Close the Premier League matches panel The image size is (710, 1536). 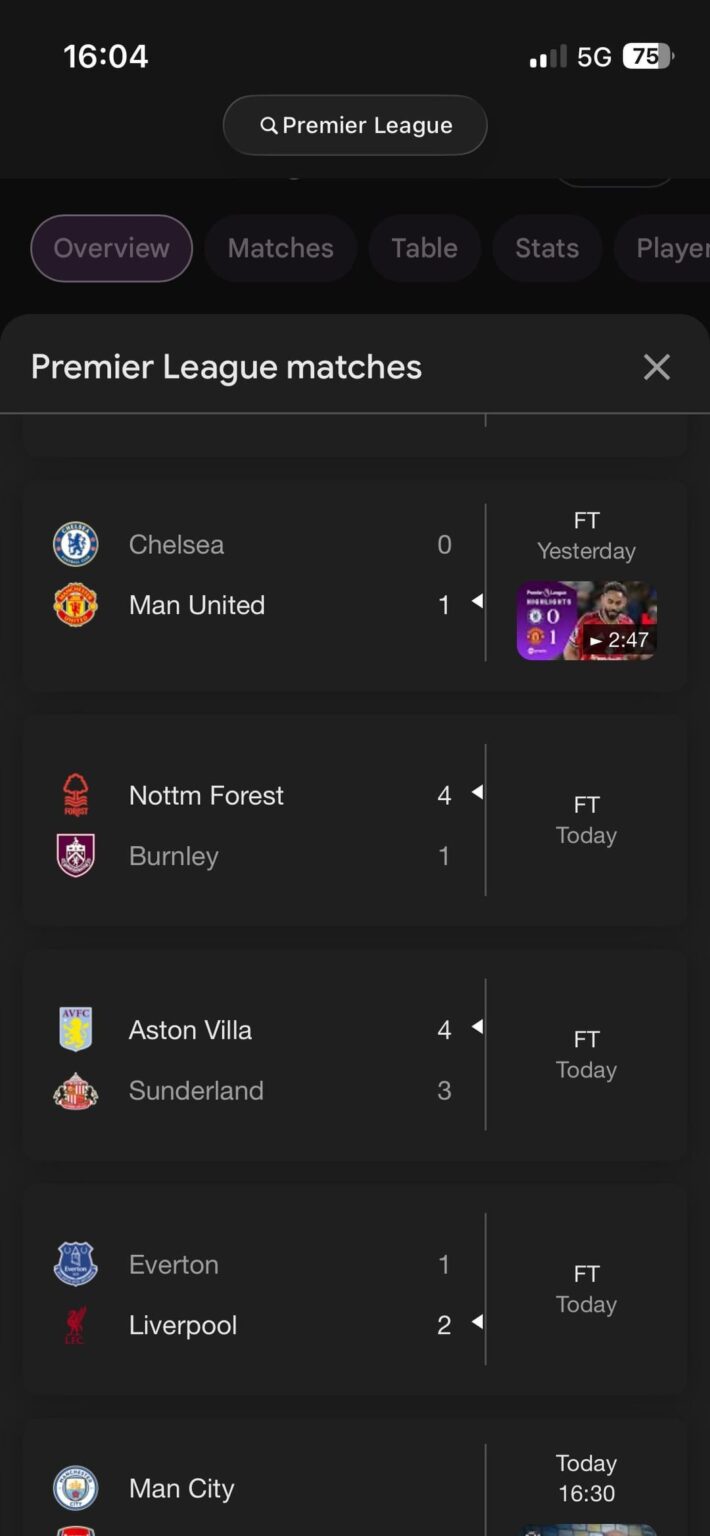click(657, 367)
